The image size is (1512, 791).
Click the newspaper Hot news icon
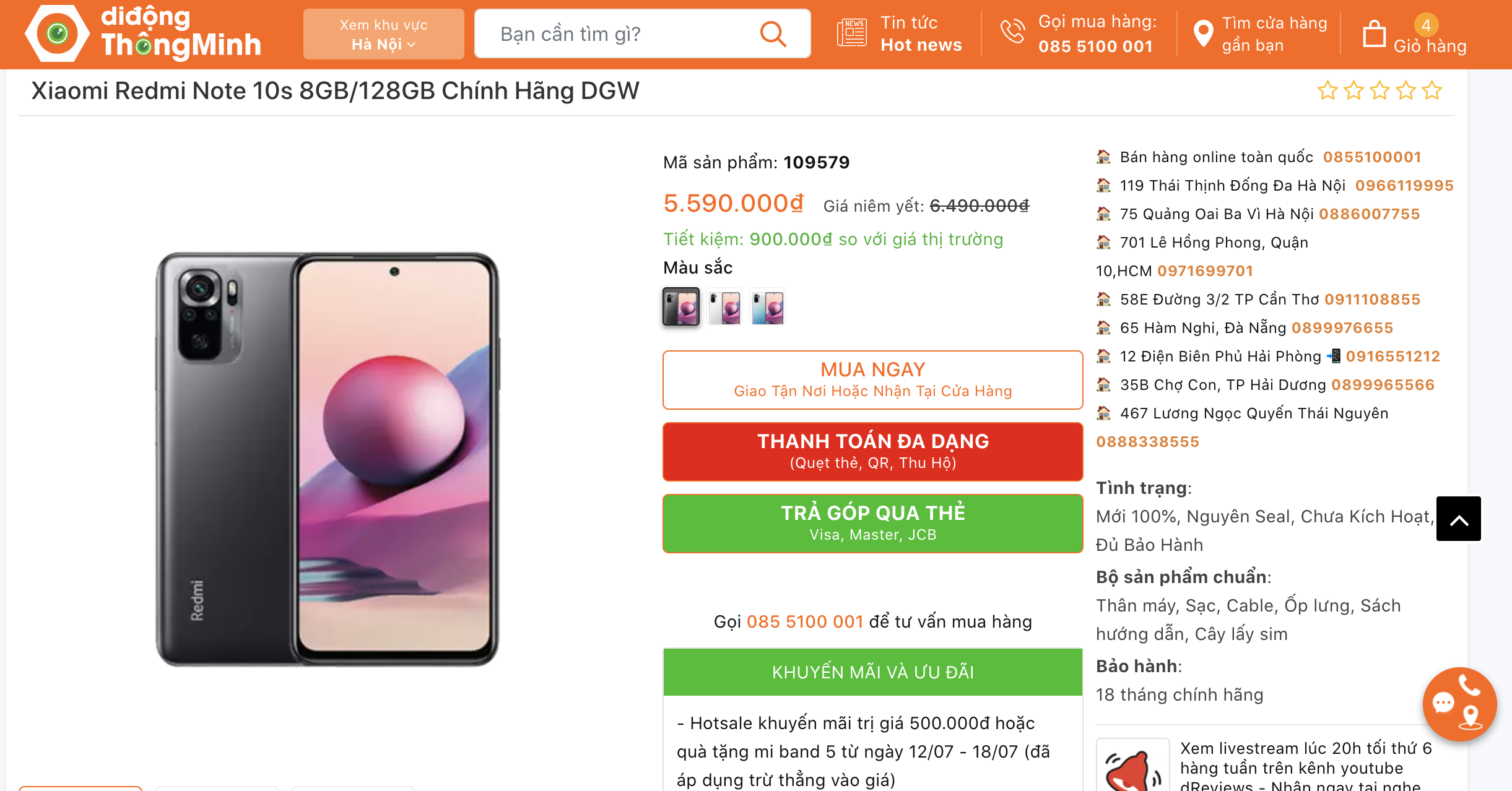coord(851,33)
